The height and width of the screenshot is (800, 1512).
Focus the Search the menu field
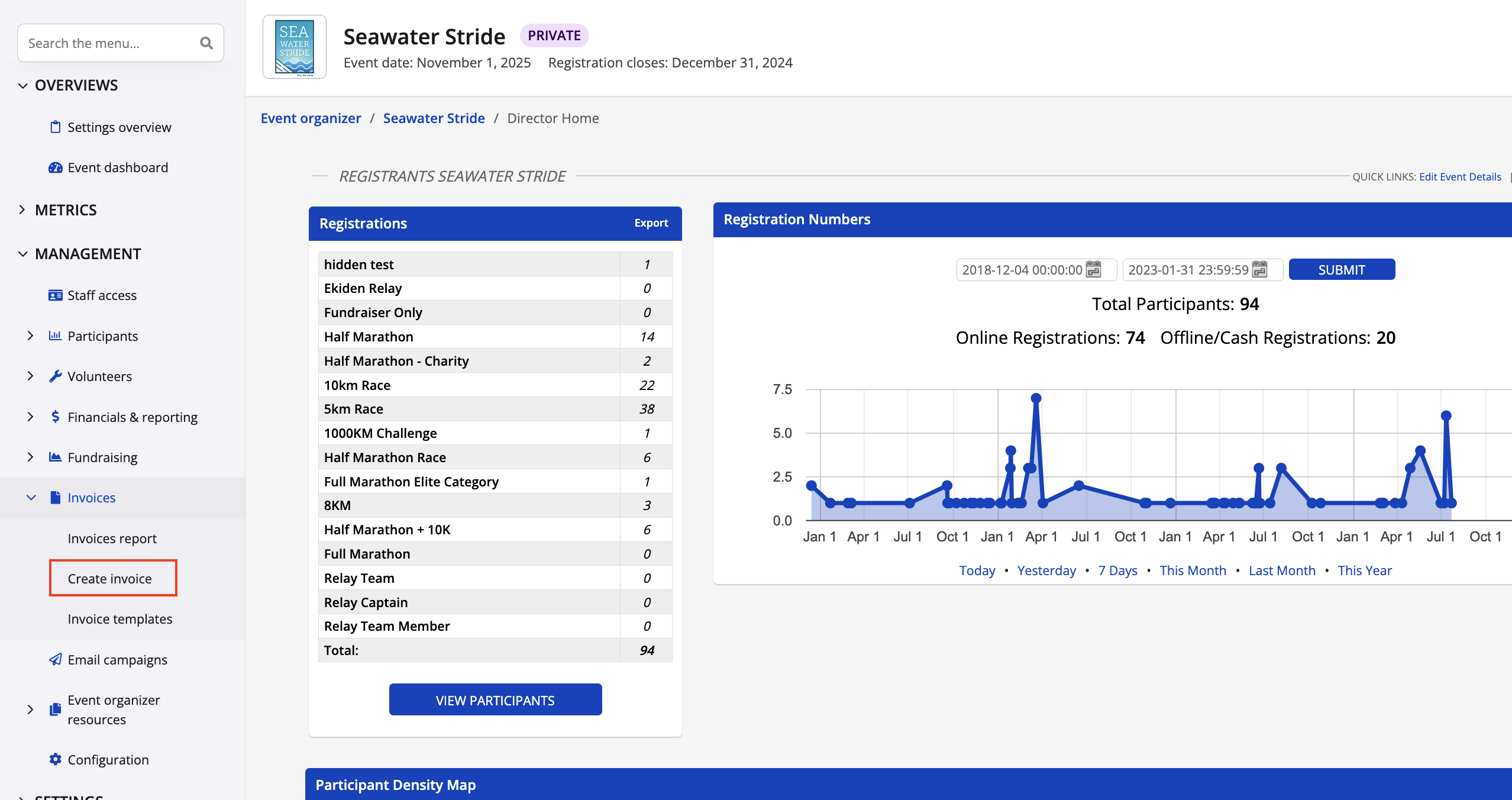[109, 43]
